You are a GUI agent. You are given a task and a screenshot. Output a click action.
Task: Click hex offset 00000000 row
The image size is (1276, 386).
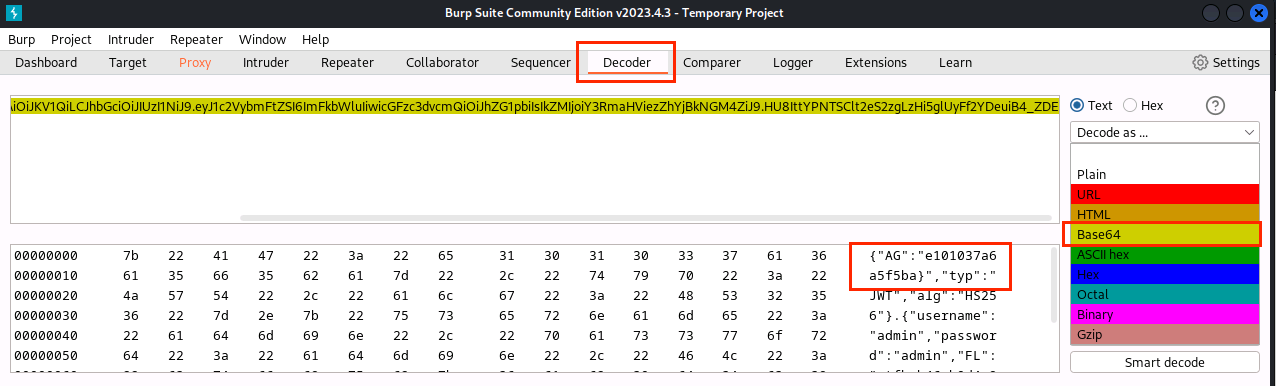pyautogui.click(x=46, y=255)
